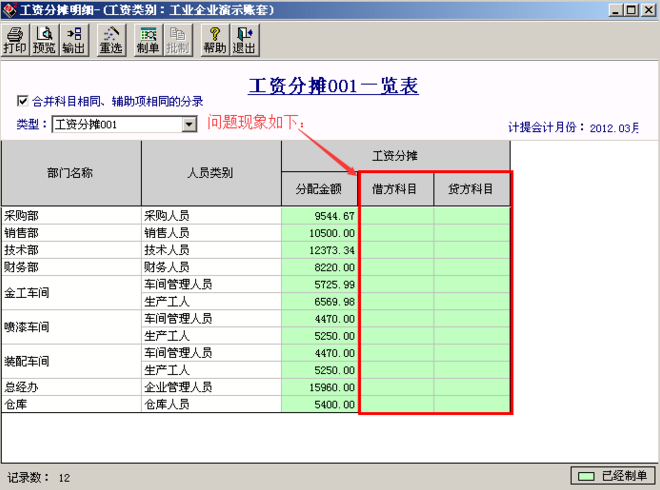Click the 批制 (Batch make) toolbar icon
Viewport: 660px width, 490px height.
(176, 40)
